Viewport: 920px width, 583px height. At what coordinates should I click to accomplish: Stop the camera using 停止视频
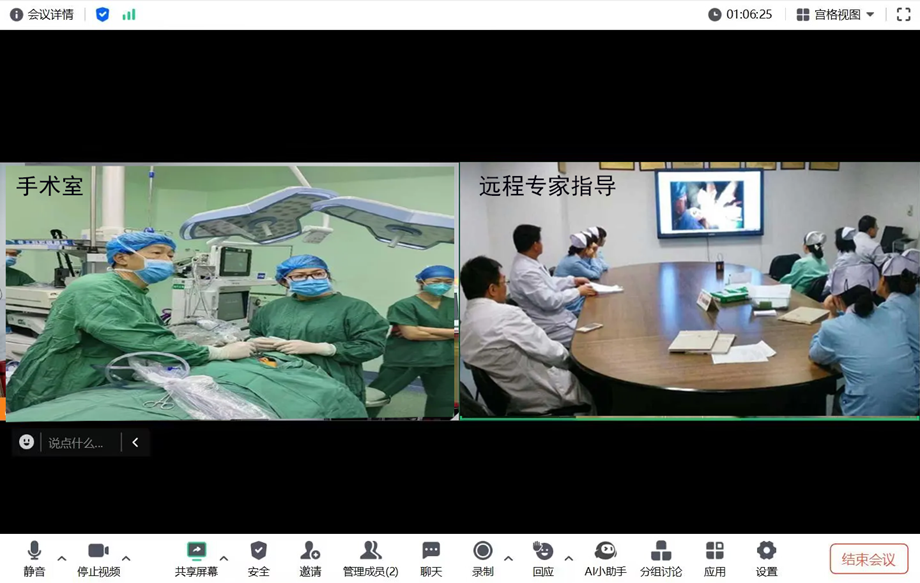tap(98, 558)
